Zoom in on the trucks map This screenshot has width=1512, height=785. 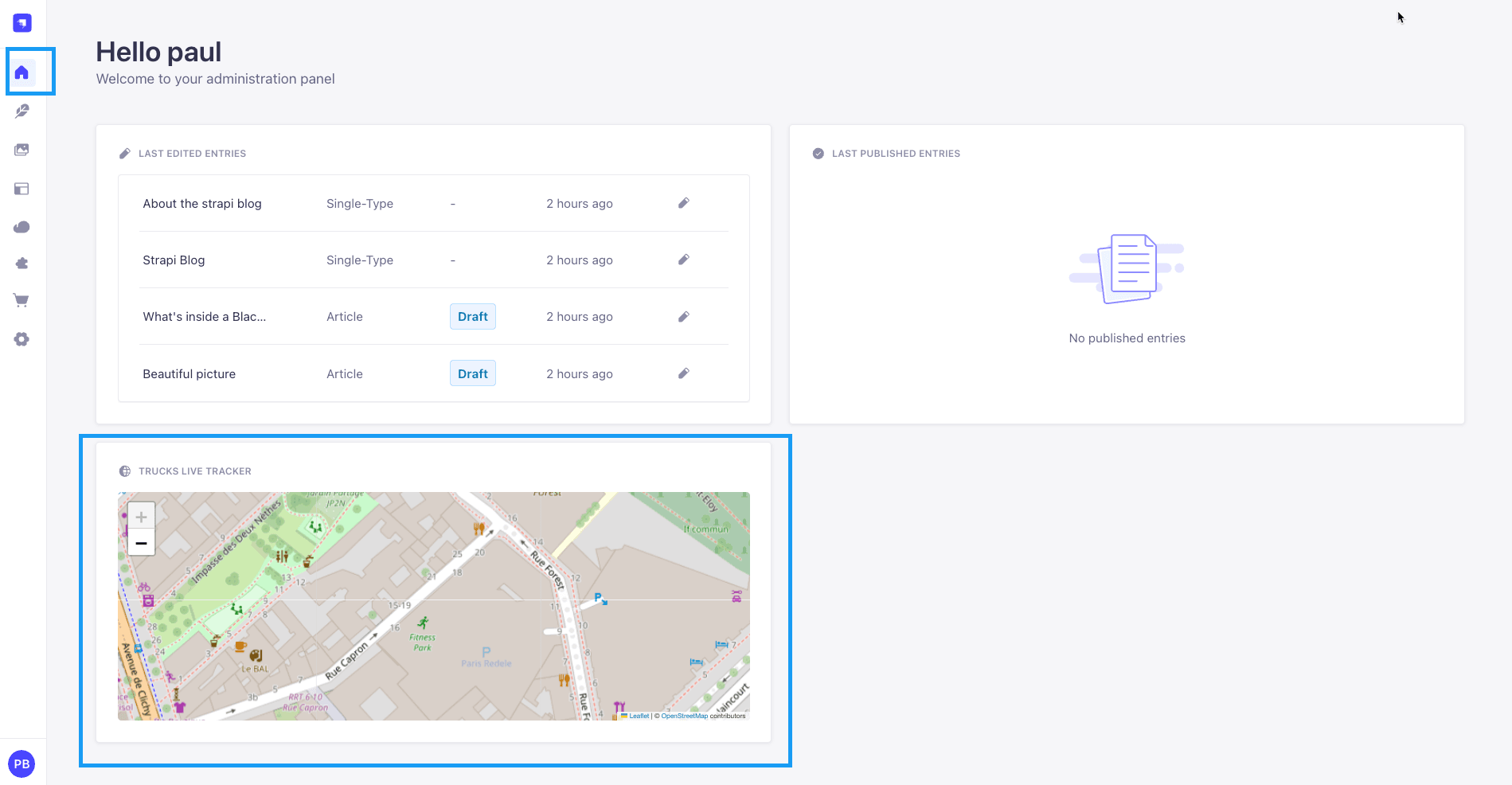[141, 517]
